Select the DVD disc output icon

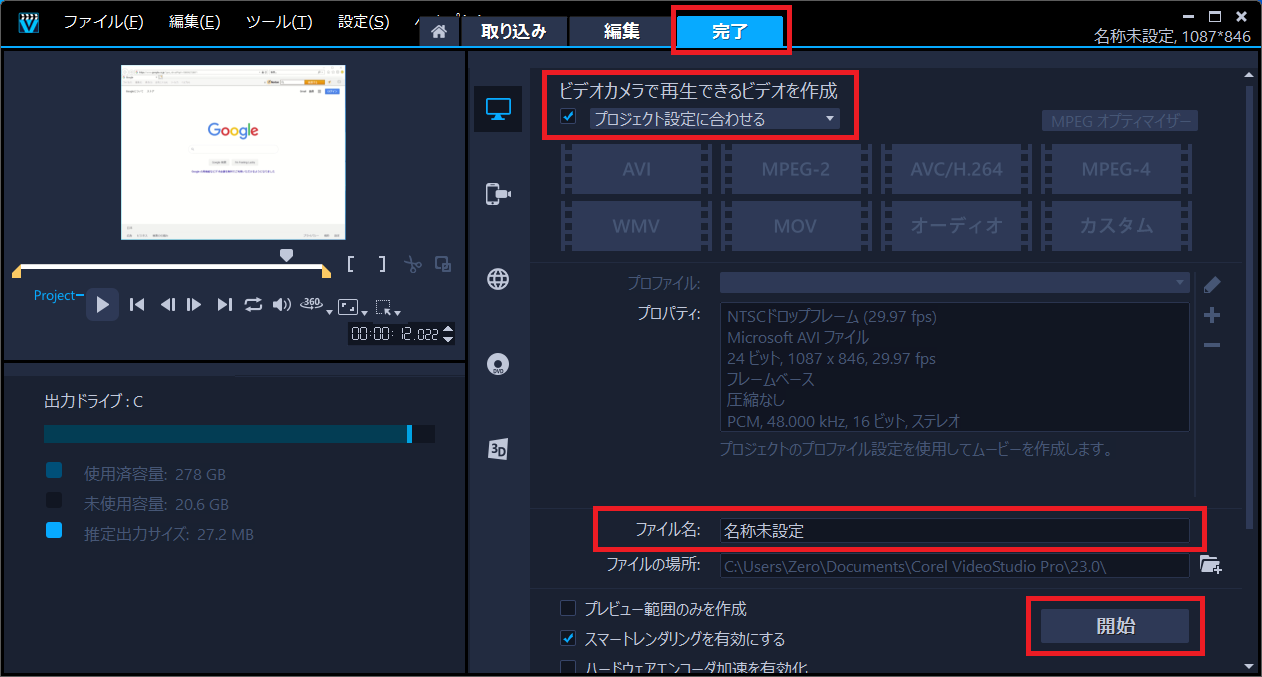pos(498,364)
